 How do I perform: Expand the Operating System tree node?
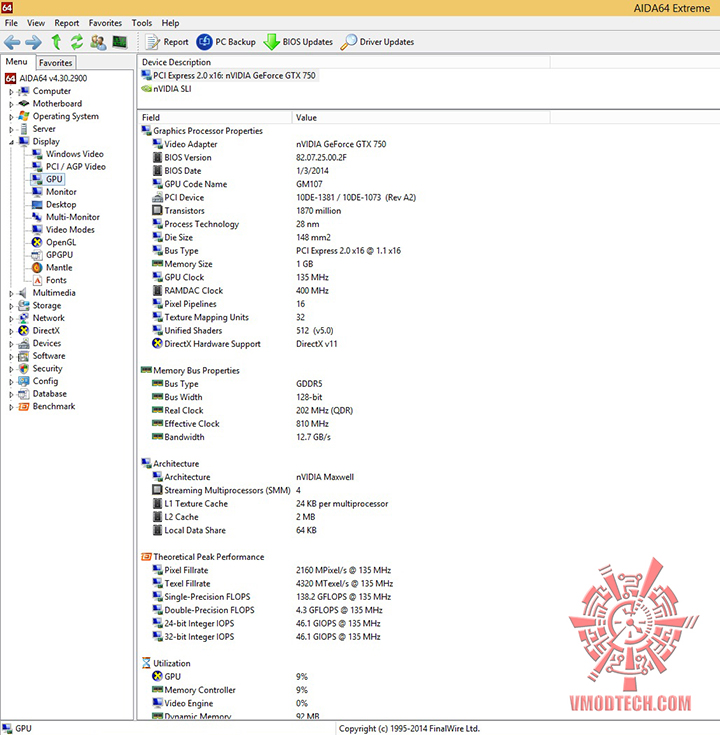(x=11, y=117)
